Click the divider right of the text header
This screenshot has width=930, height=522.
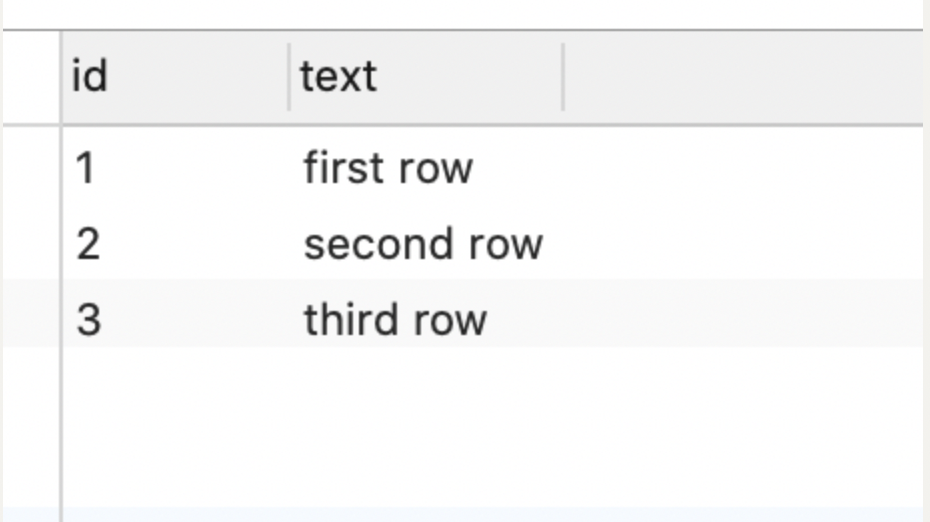[563, 77]
